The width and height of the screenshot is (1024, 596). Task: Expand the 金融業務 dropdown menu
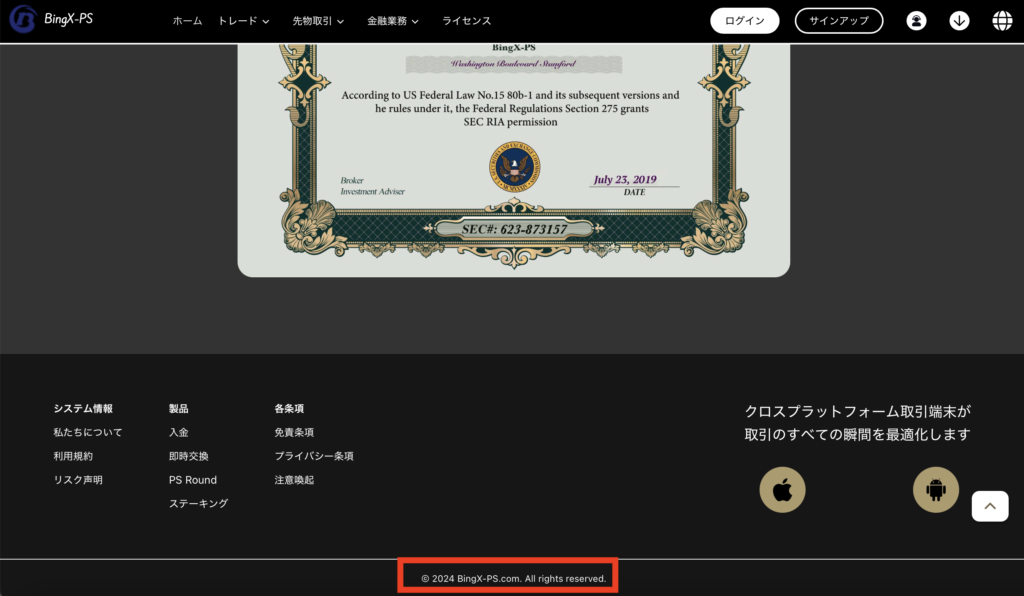[x=392, y=21]
